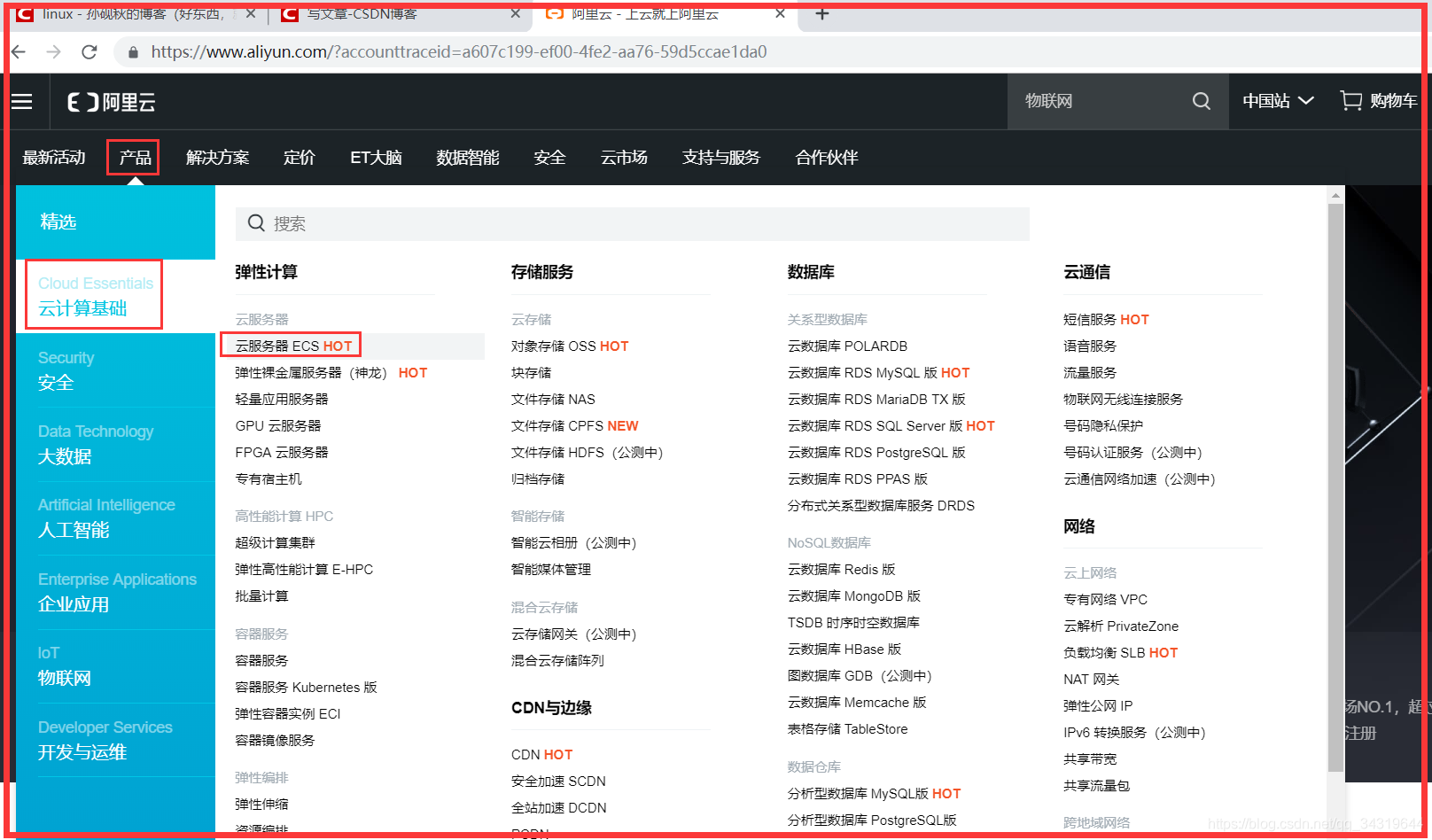
Task: Open 对象存储 OSS link
Action: pyautogui.click(x=570, y=346)
